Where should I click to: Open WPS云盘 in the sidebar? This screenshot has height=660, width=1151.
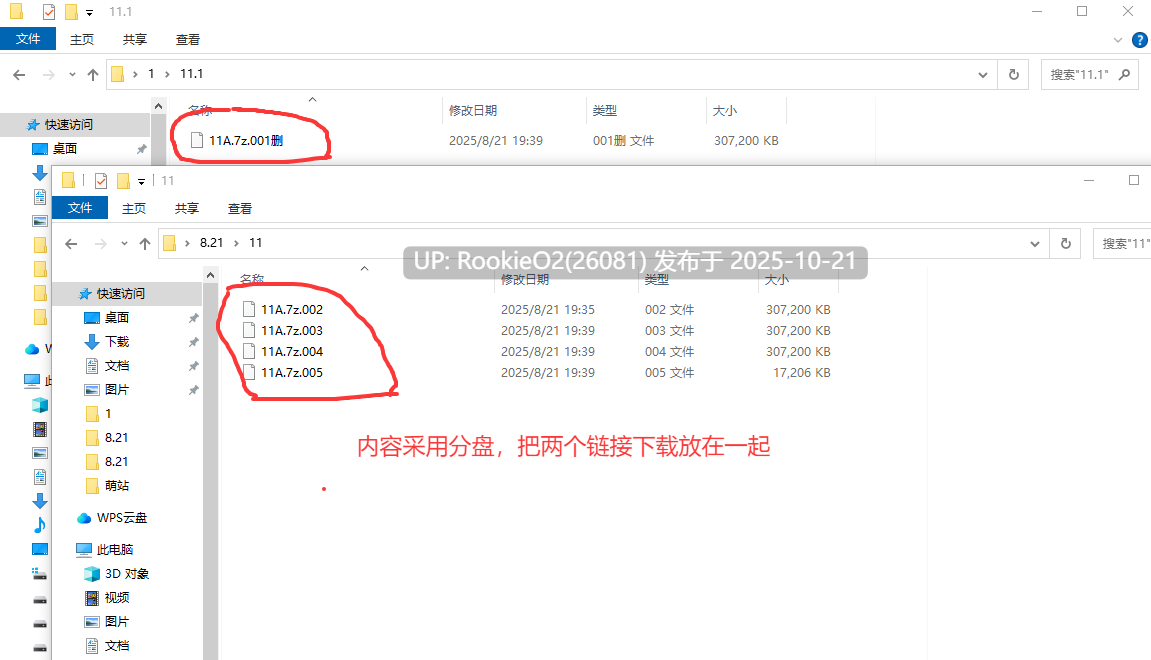pyautogui.click(x=121, y=518)
